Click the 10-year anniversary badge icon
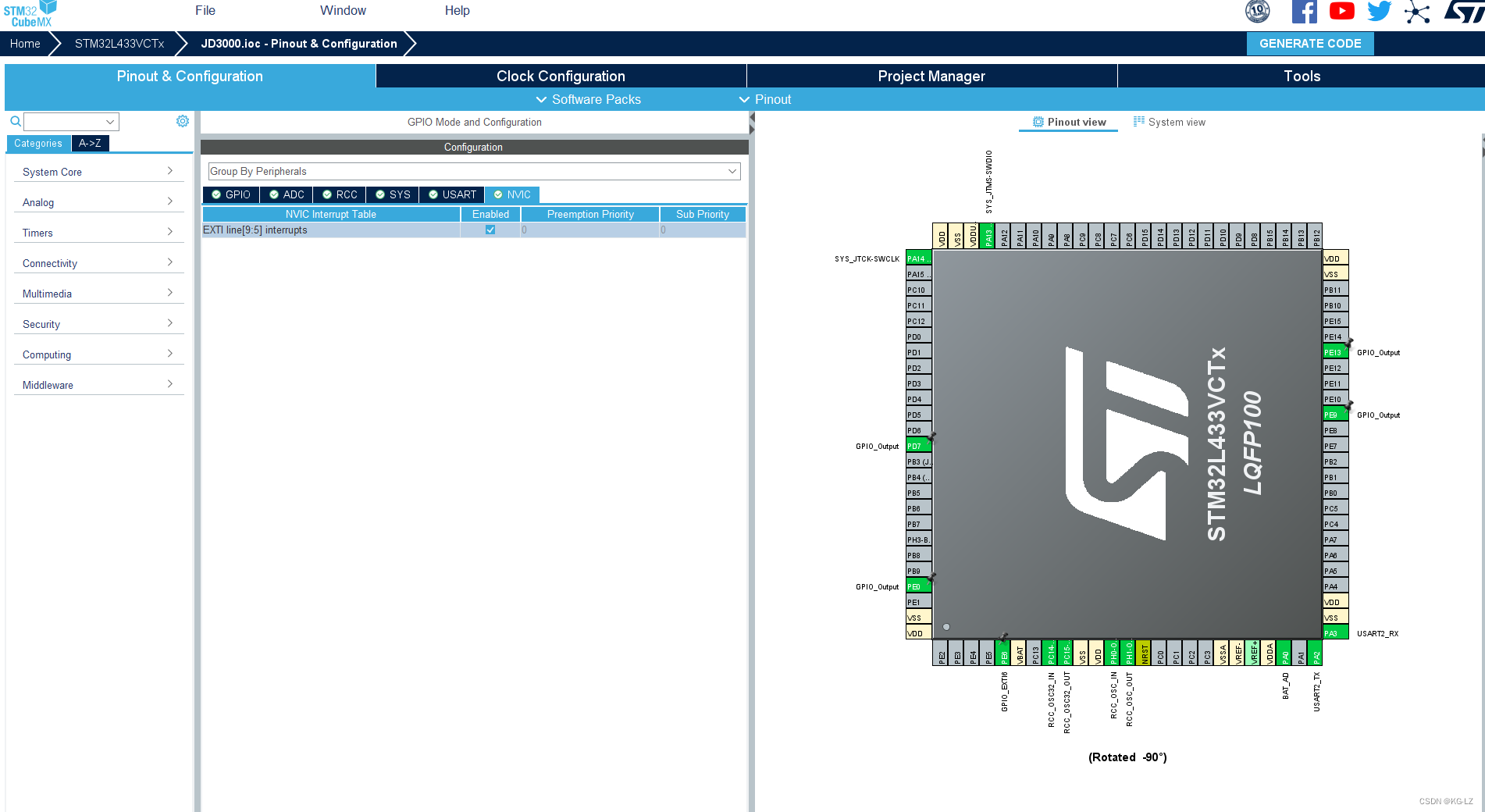This screenshot has height=812, width=1485. point(1257,11)
